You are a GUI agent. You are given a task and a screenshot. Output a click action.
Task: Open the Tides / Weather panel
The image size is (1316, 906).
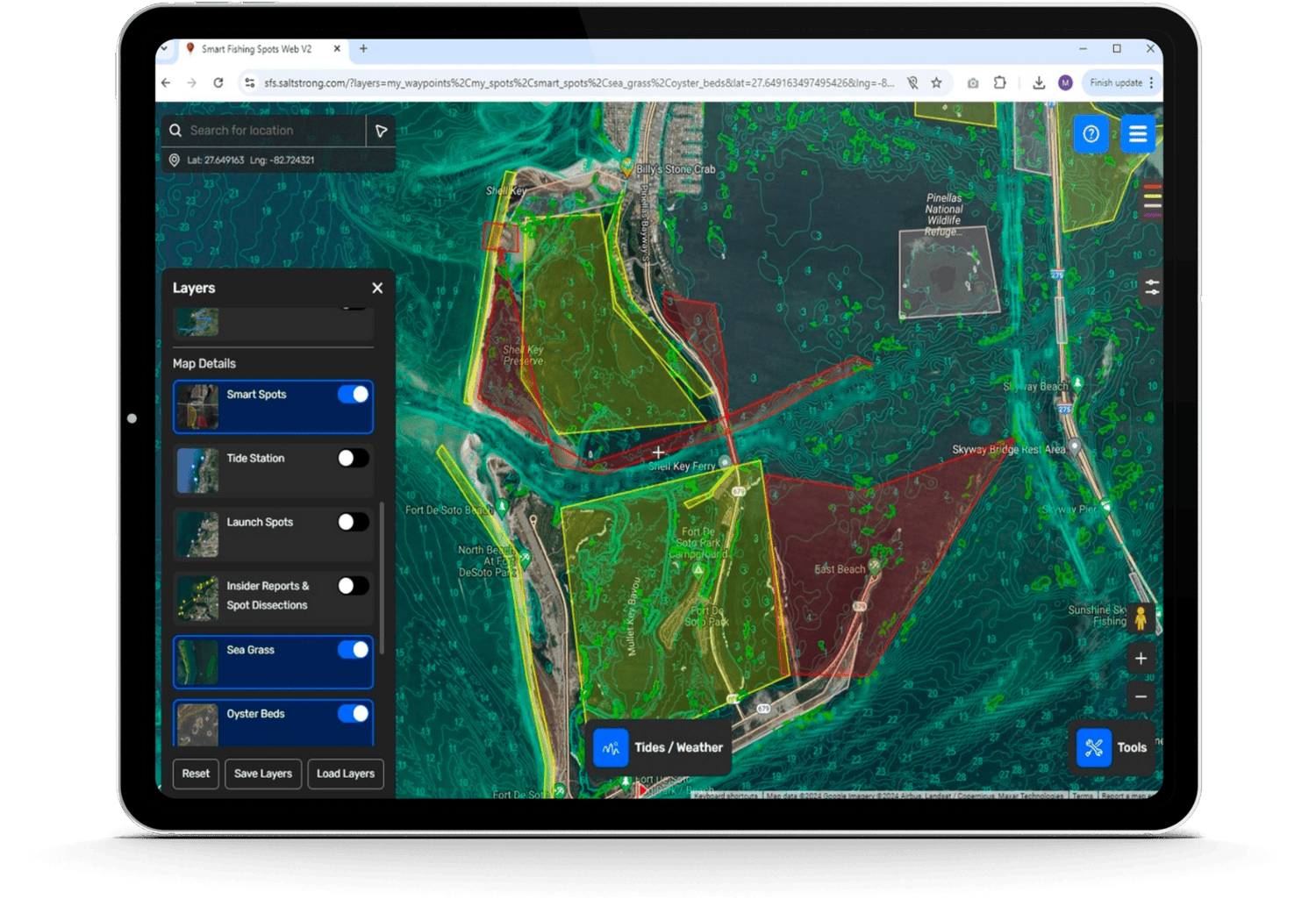[660, 748]
